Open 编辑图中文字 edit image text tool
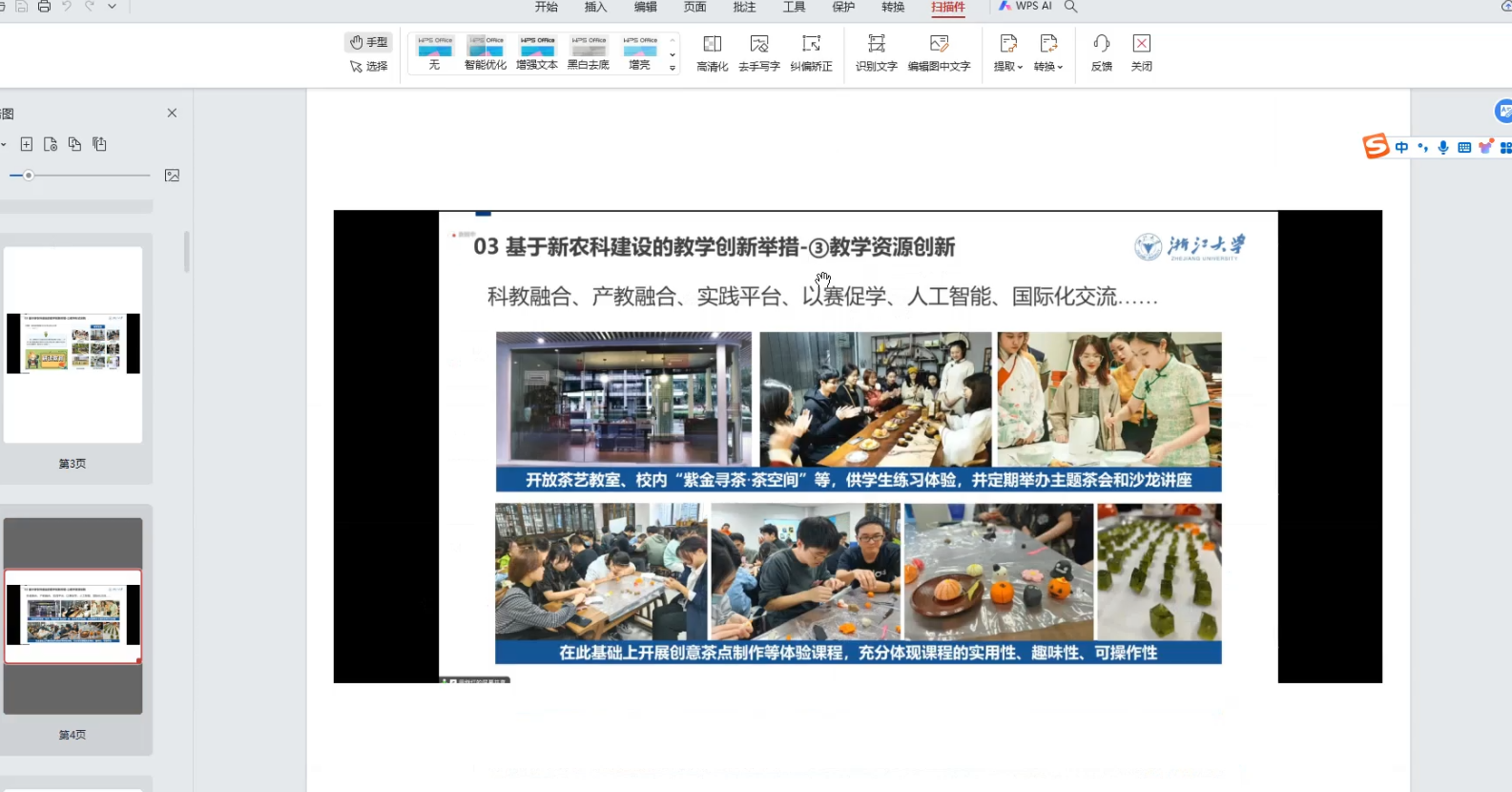This screenshot has height=792, width=1512. click(x=939, y=52)
